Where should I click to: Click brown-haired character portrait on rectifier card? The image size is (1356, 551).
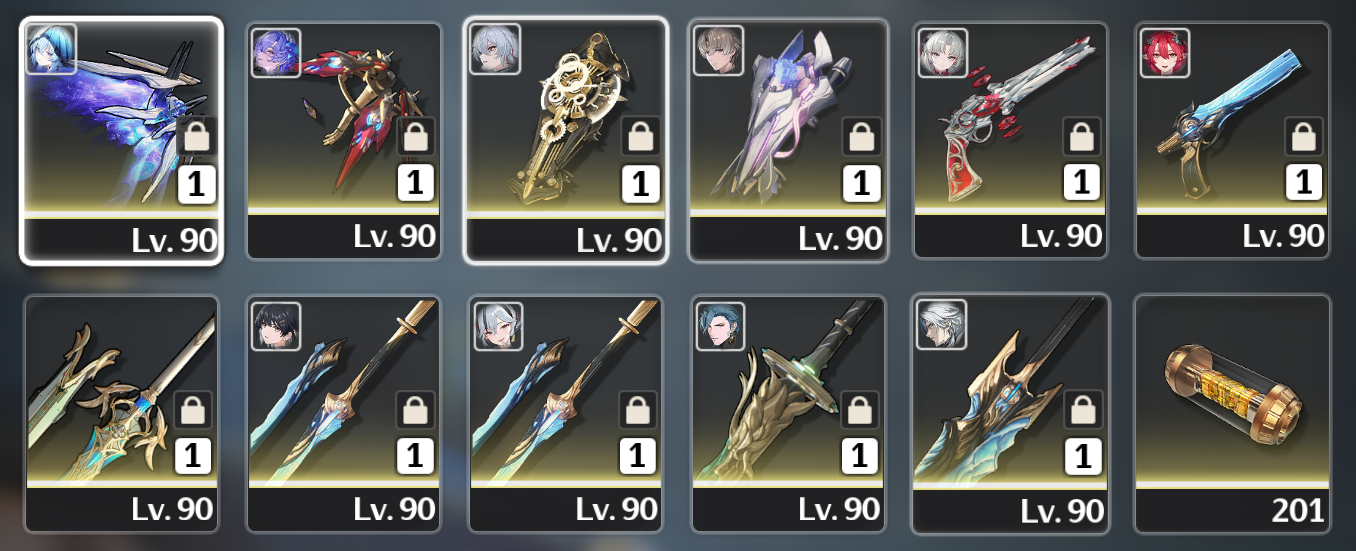(719, 51)
